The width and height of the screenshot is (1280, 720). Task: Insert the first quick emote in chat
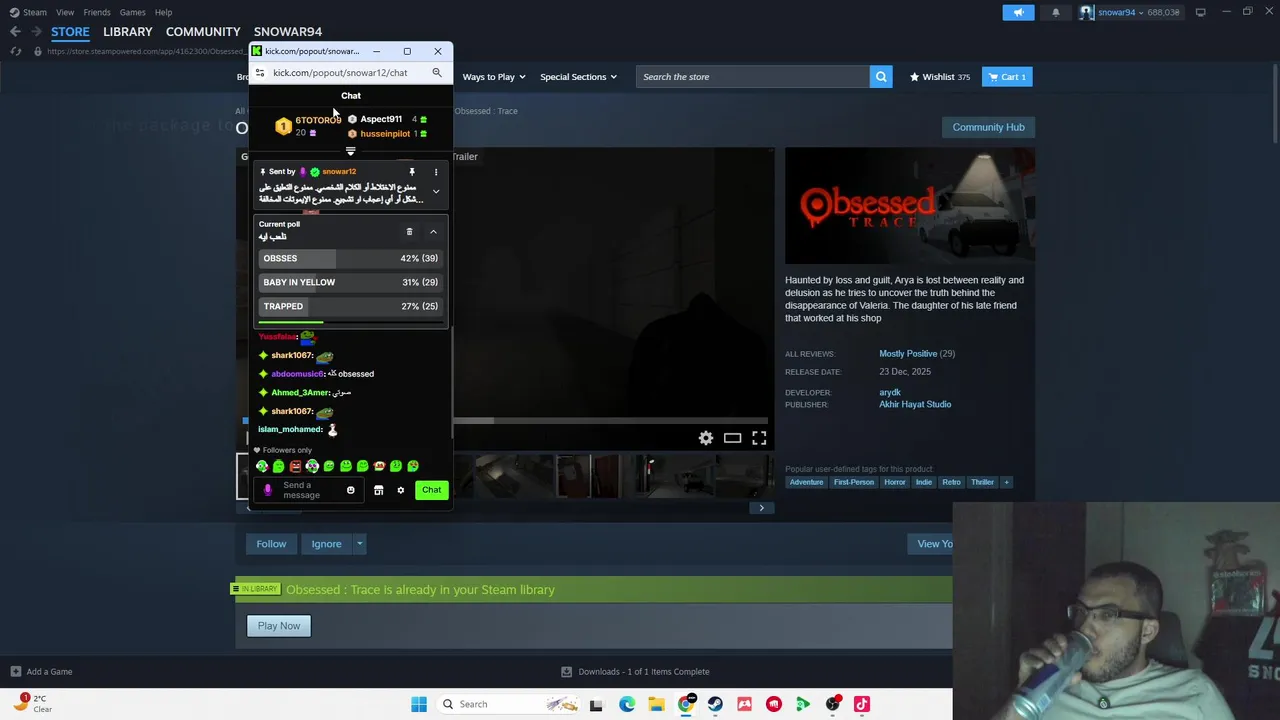[x=262, y=466]
